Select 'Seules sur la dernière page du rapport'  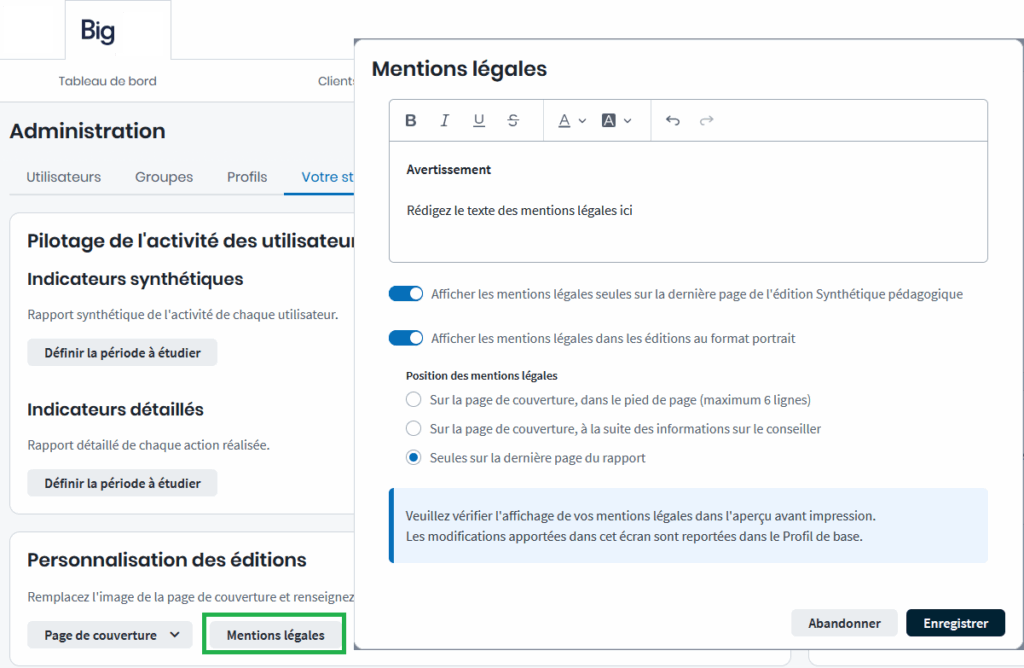(414, 458)
